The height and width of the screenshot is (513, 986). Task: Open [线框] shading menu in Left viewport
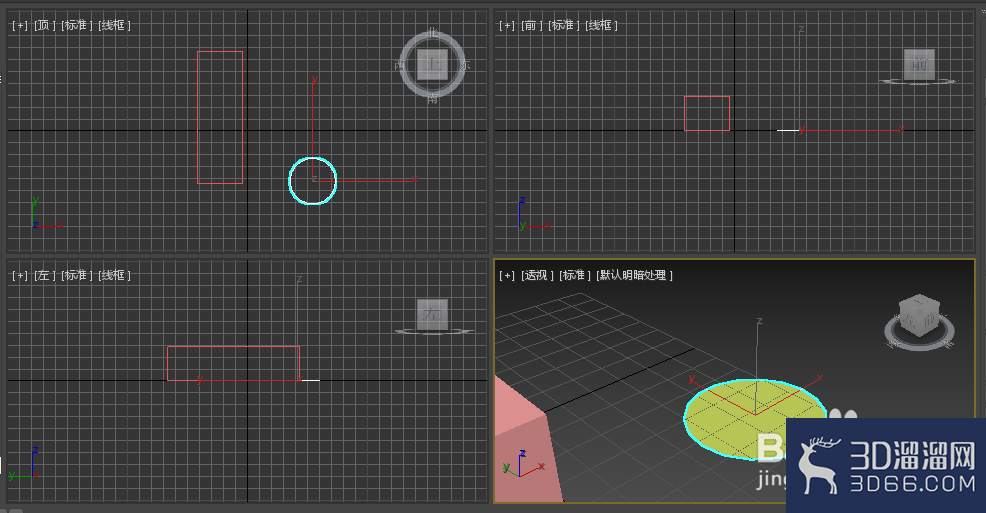pyautogui.click(x=114, y=275)
